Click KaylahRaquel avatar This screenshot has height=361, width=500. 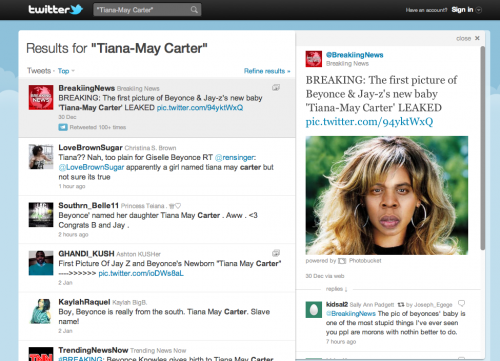point(41,311)
